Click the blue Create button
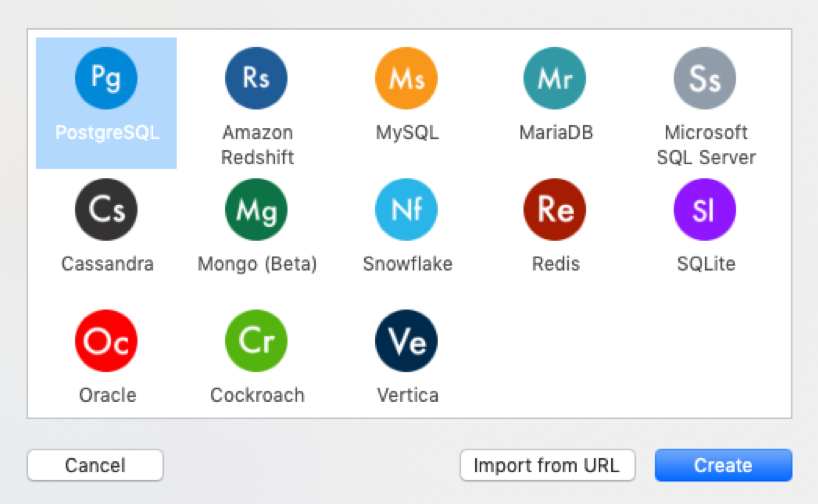Viewport: 818px width, 504px height. [724, 465]
